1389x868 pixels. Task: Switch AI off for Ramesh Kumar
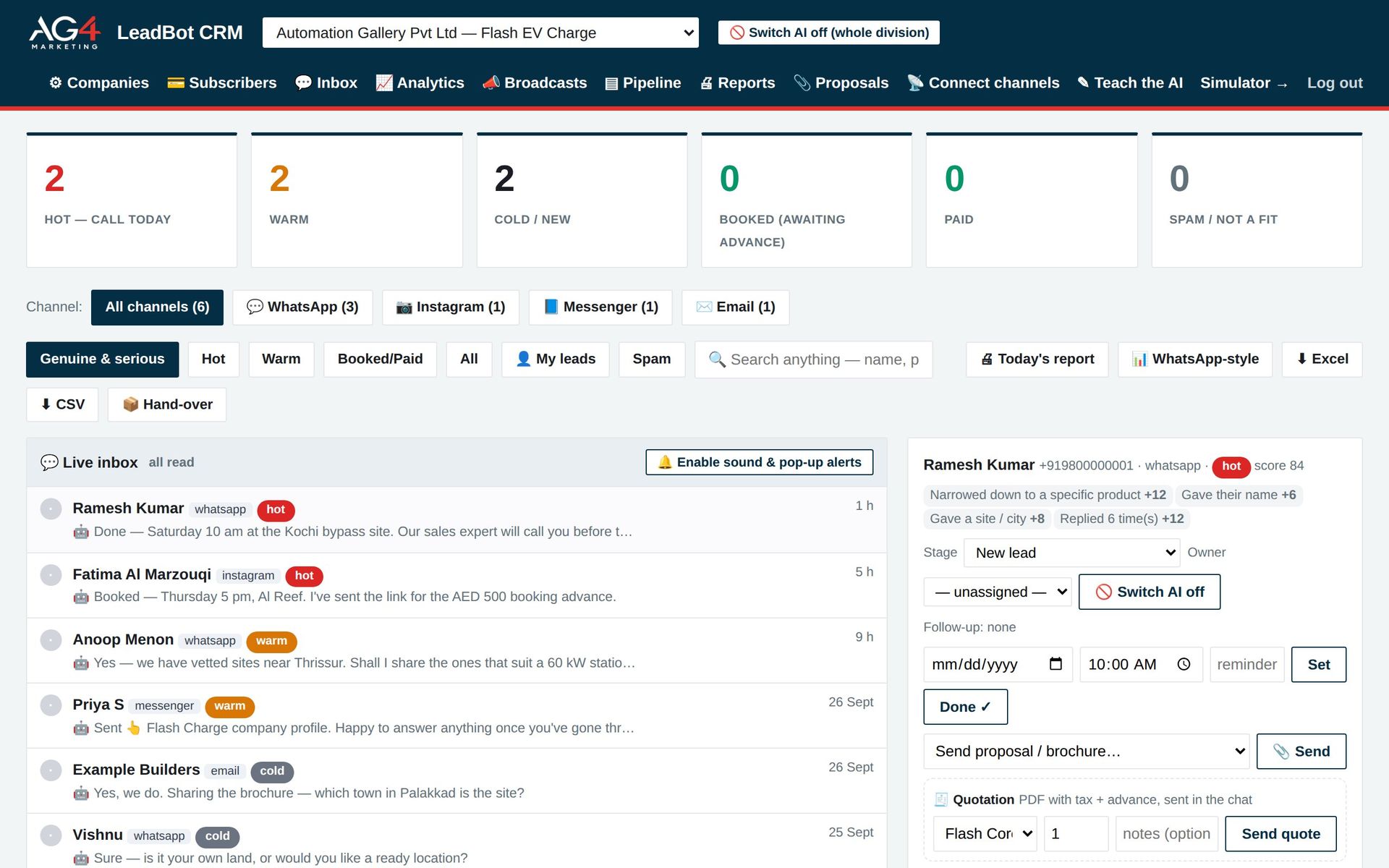[1150, 592]
